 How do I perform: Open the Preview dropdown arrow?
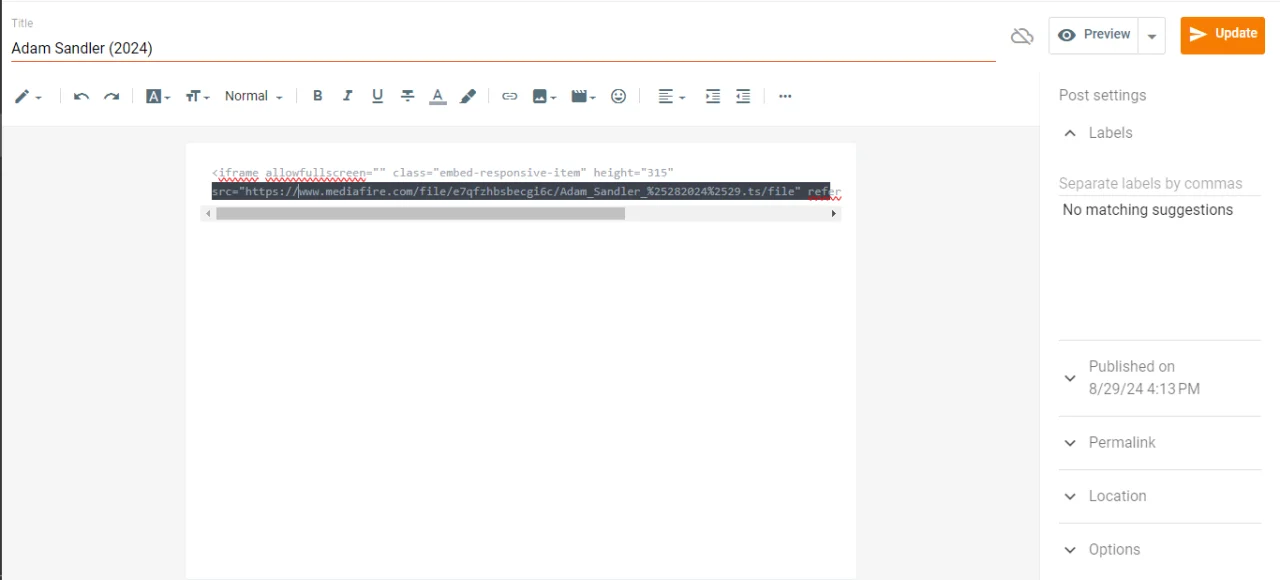[x=1152, y=36]
